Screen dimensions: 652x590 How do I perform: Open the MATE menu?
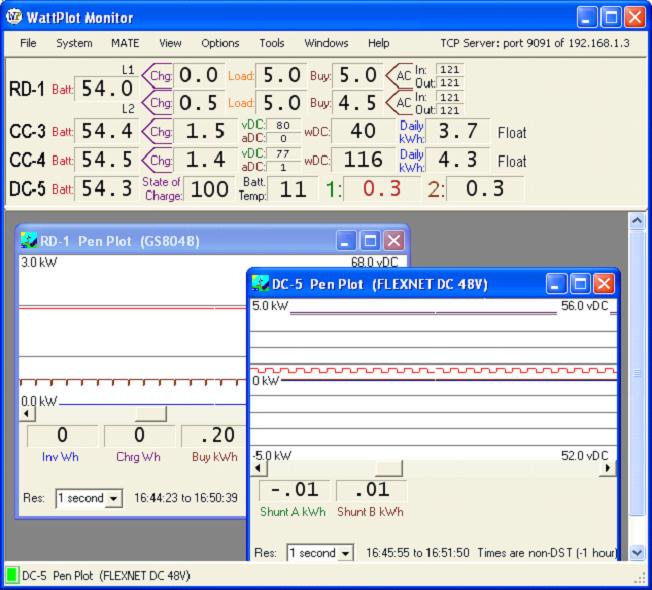pos(125,43)
